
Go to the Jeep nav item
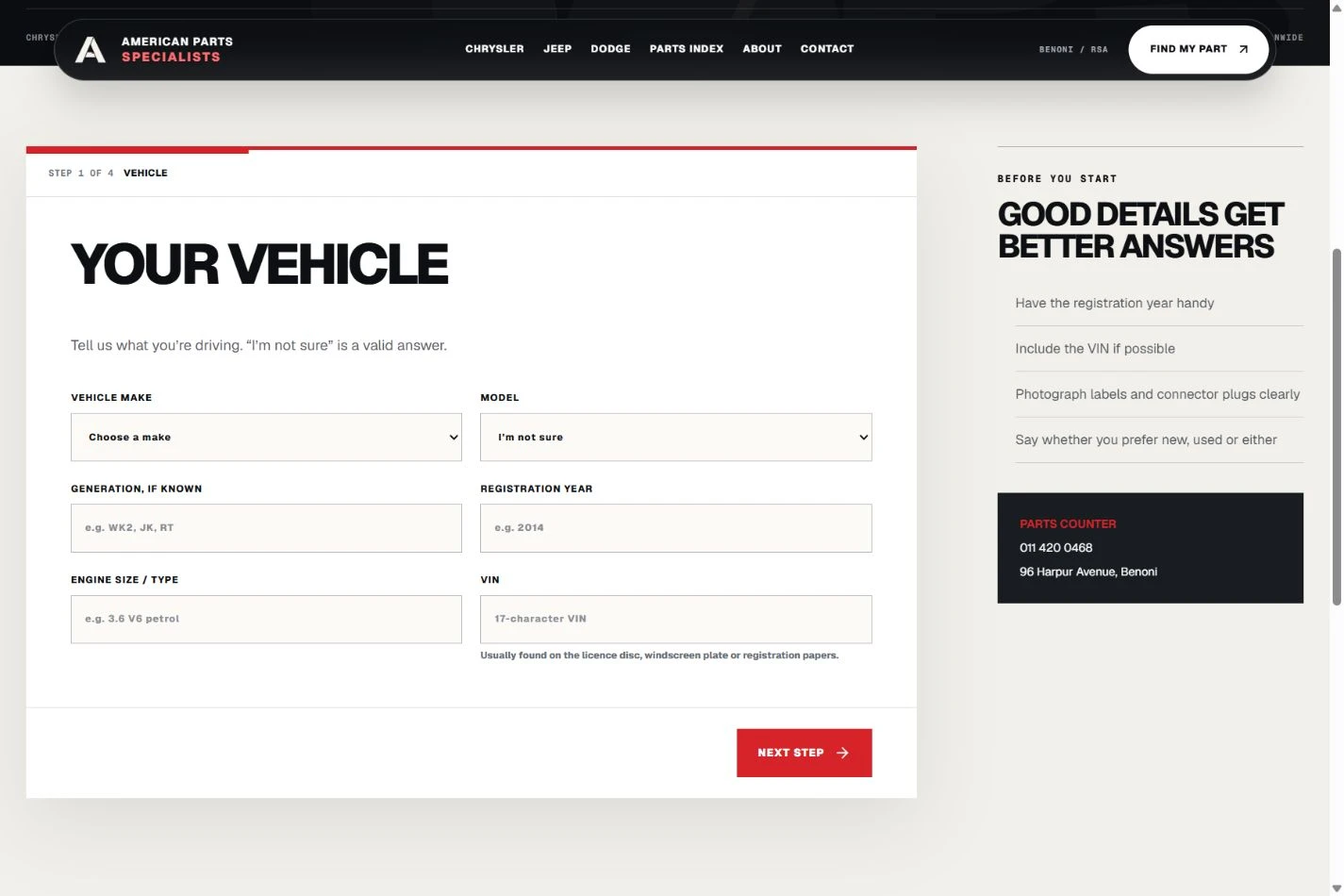coord(557,49)
